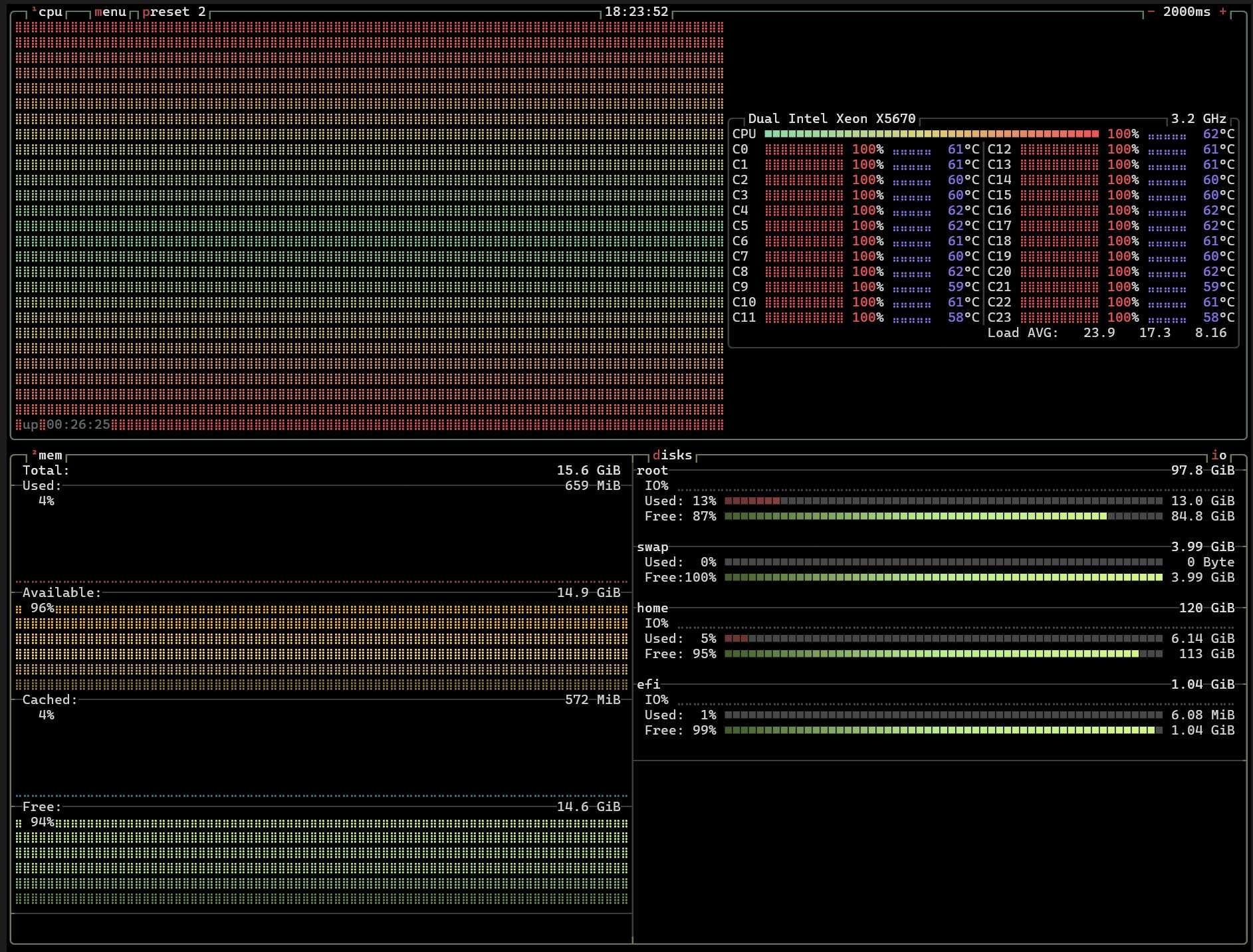Click the home disk name
The height and width of the screenshot is (952, 1253).
(x=652, y=608)
